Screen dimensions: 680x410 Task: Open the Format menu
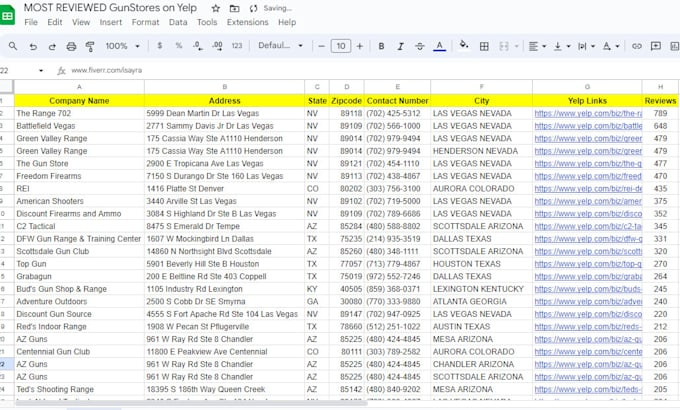pyautogui.click(x=145, y=22)
